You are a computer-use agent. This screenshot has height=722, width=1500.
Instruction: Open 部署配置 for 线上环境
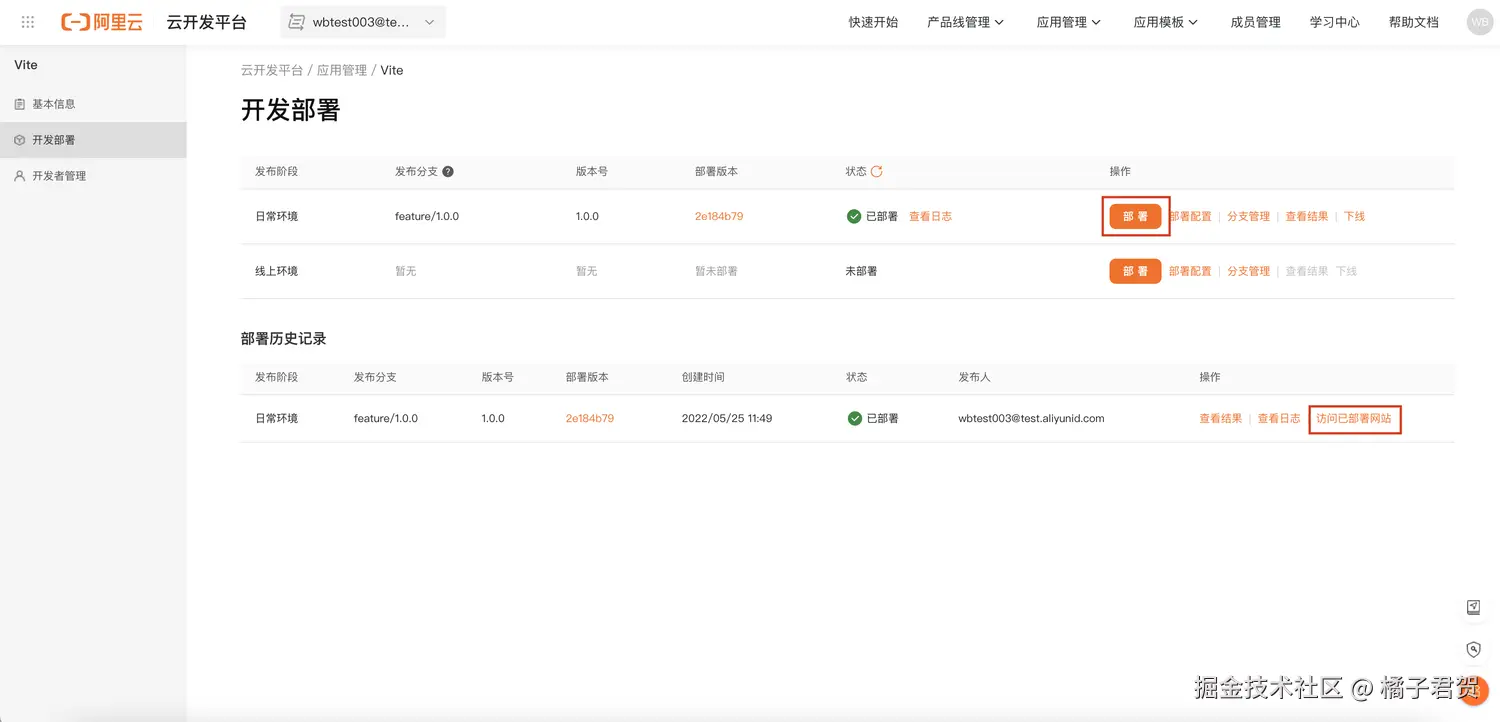point(1190,271)
